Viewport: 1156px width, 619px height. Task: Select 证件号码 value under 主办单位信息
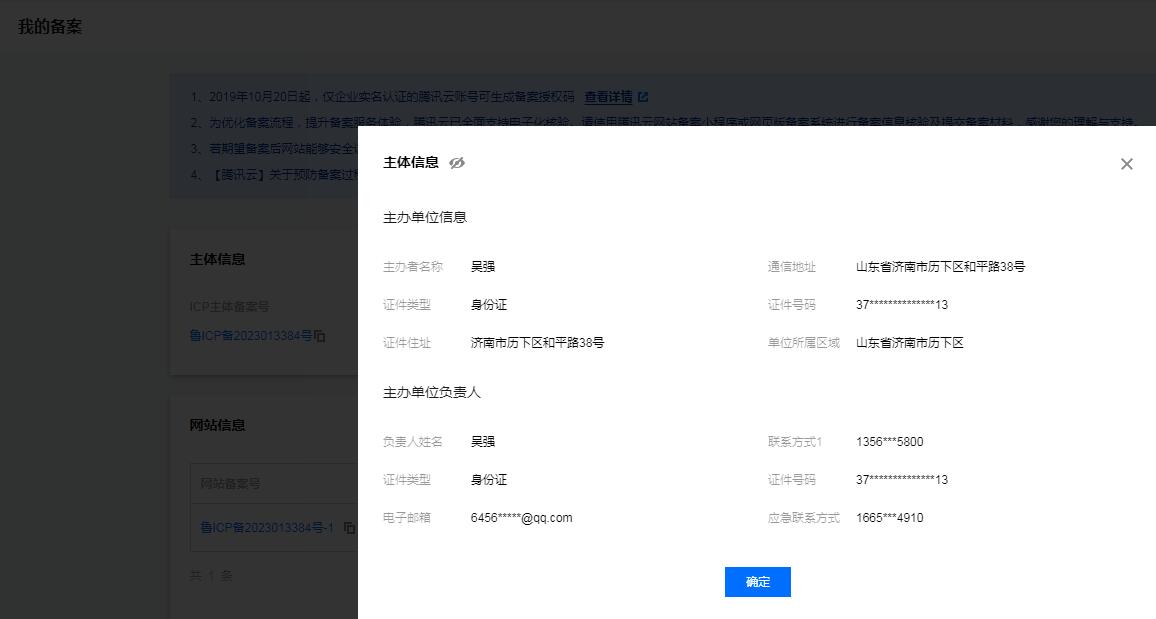coord(902,304)
